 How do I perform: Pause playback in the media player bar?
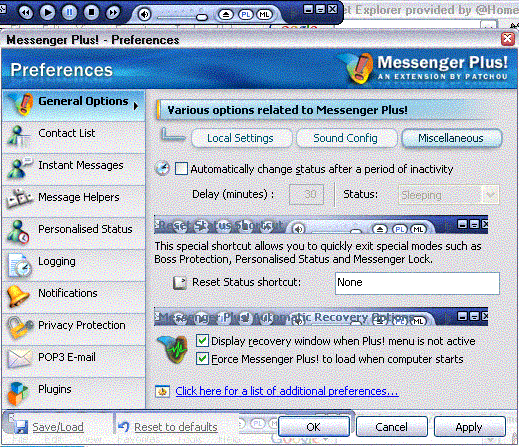[x=69, y=13]
